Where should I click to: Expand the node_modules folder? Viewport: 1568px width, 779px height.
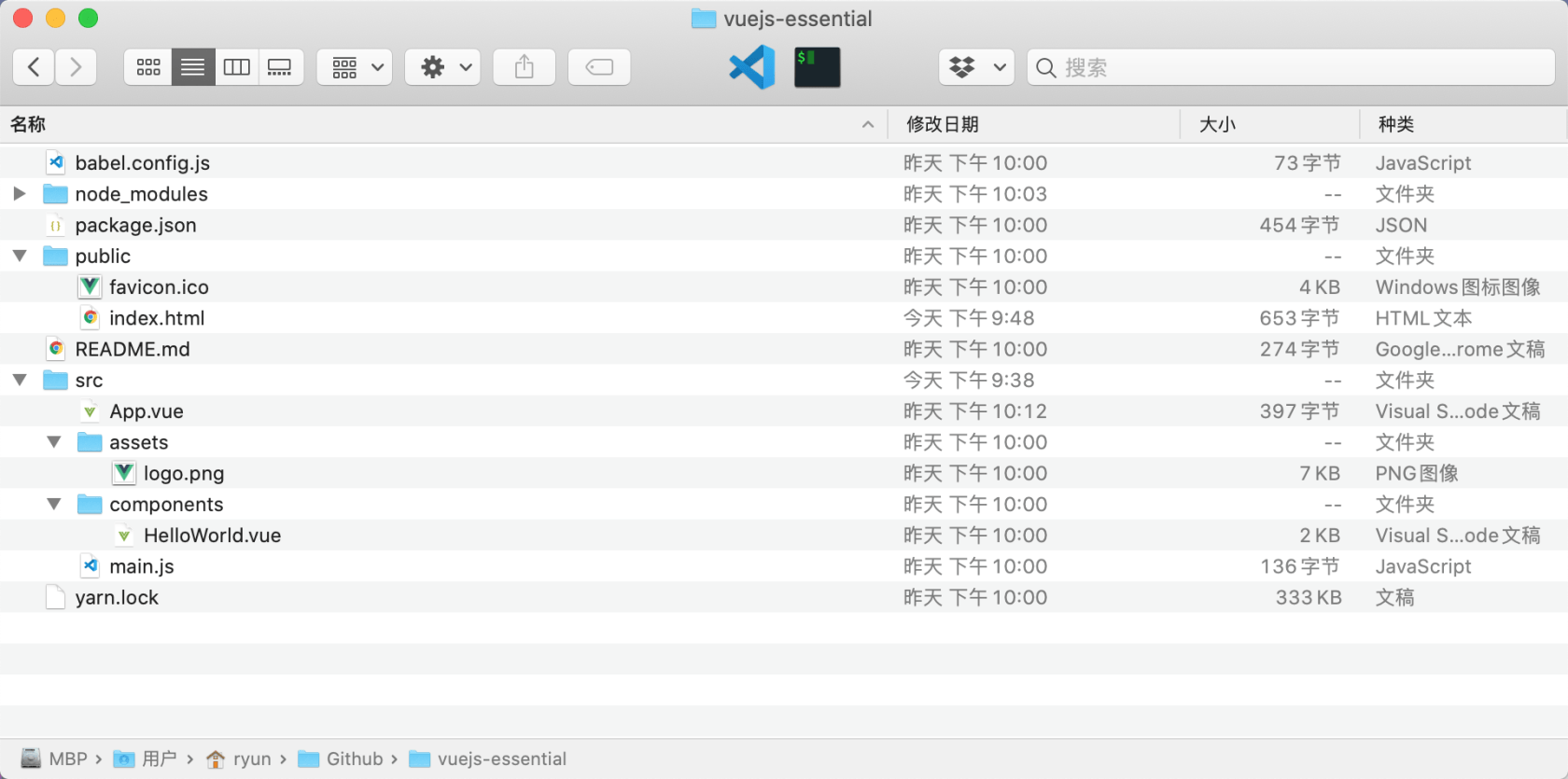click(x=19, y=194)
